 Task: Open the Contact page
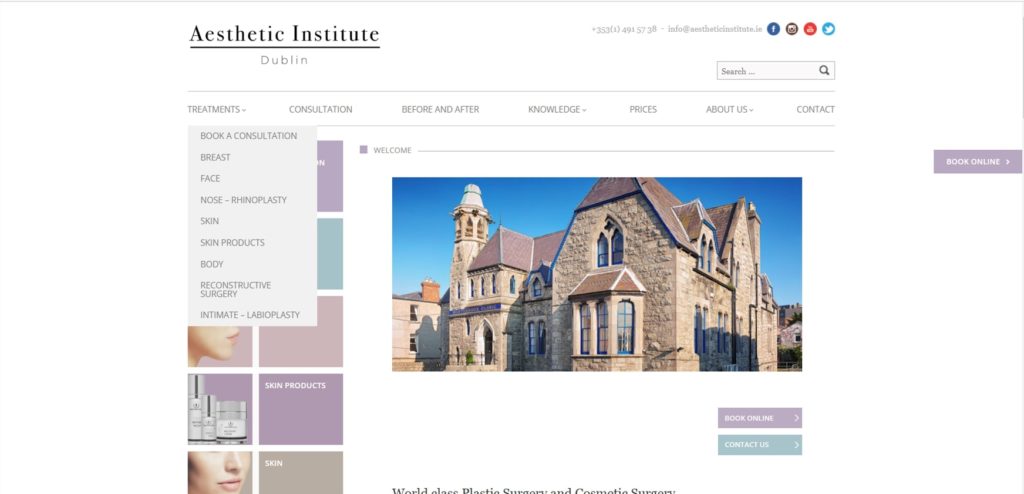click(815, 110)
